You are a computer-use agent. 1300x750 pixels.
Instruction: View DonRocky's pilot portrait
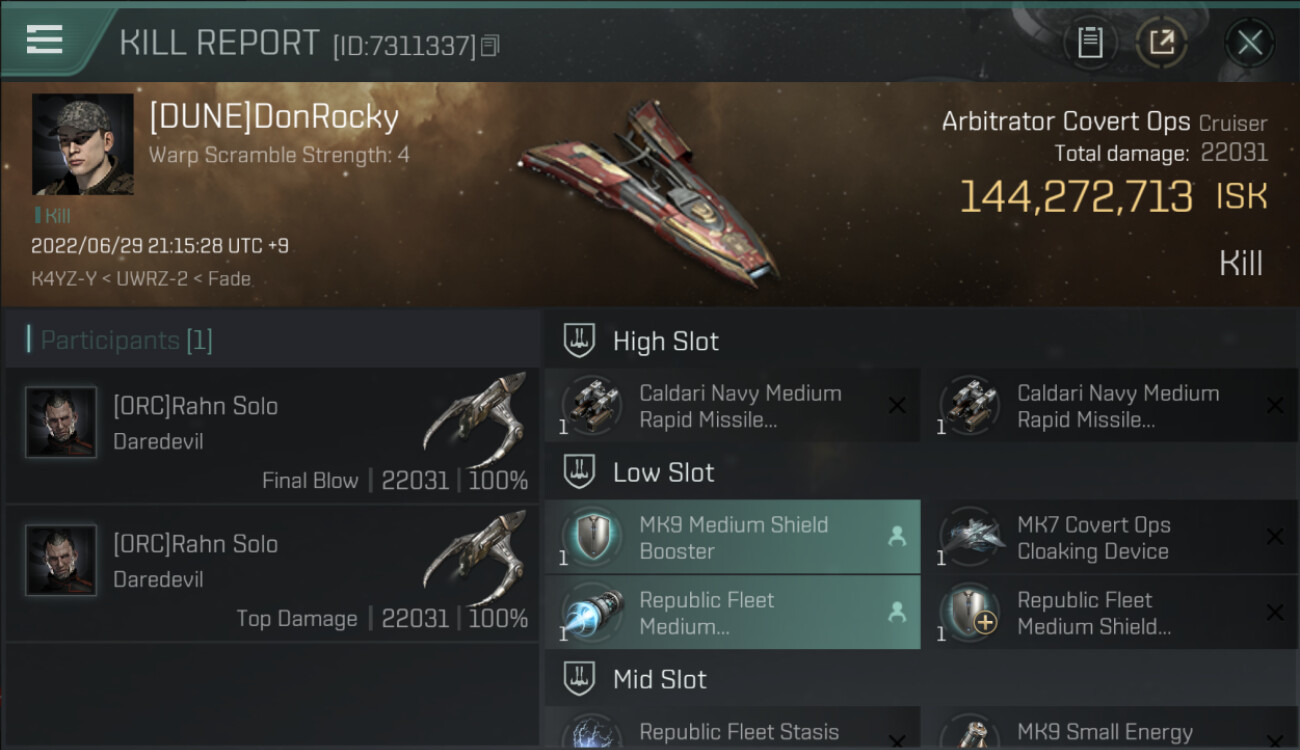[x=82, y=144]
